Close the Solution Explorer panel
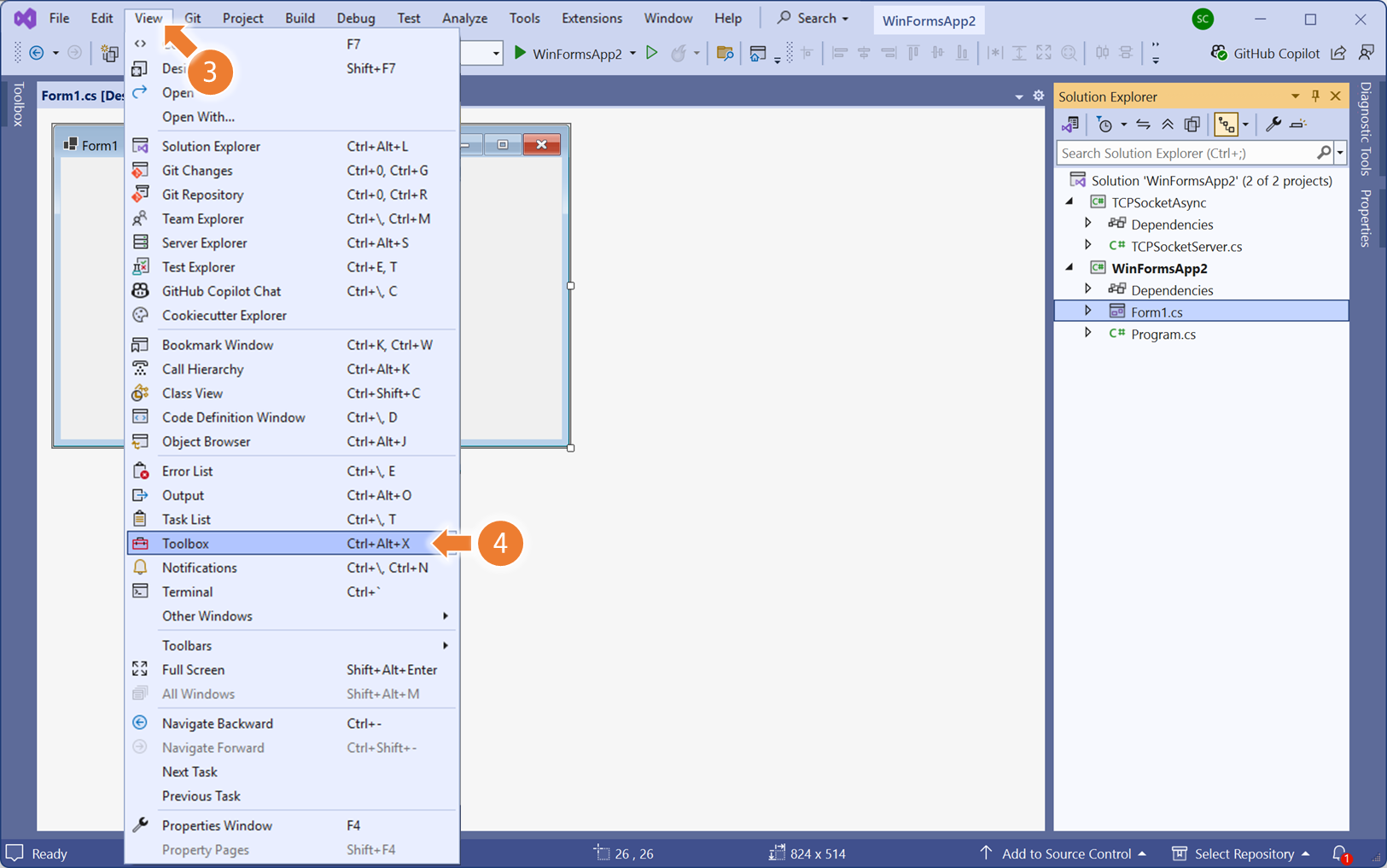The image size is (1387, 868). pos(1336,96)
